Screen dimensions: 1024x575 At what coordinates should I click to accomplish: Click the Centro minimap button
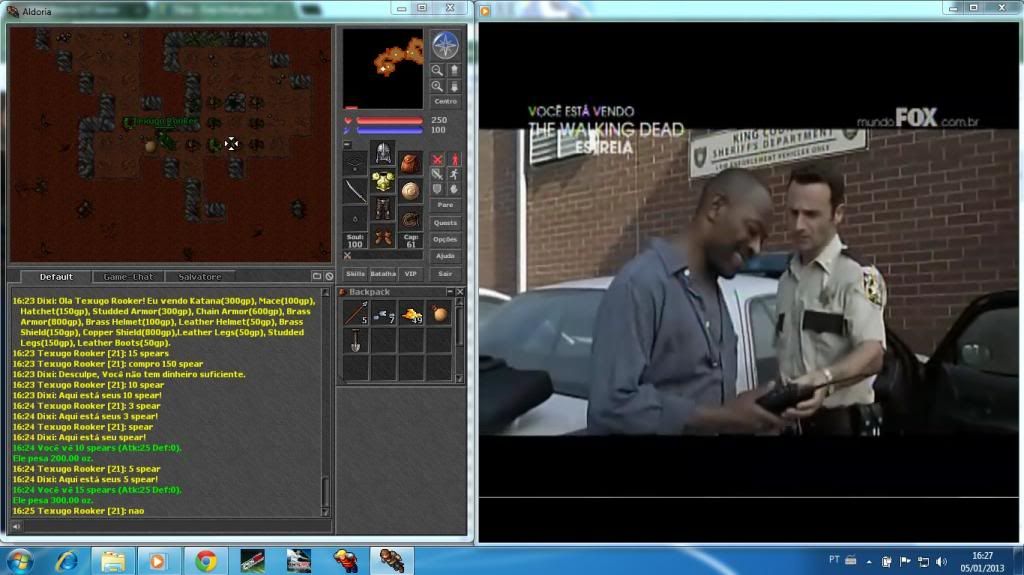(445, 101)
